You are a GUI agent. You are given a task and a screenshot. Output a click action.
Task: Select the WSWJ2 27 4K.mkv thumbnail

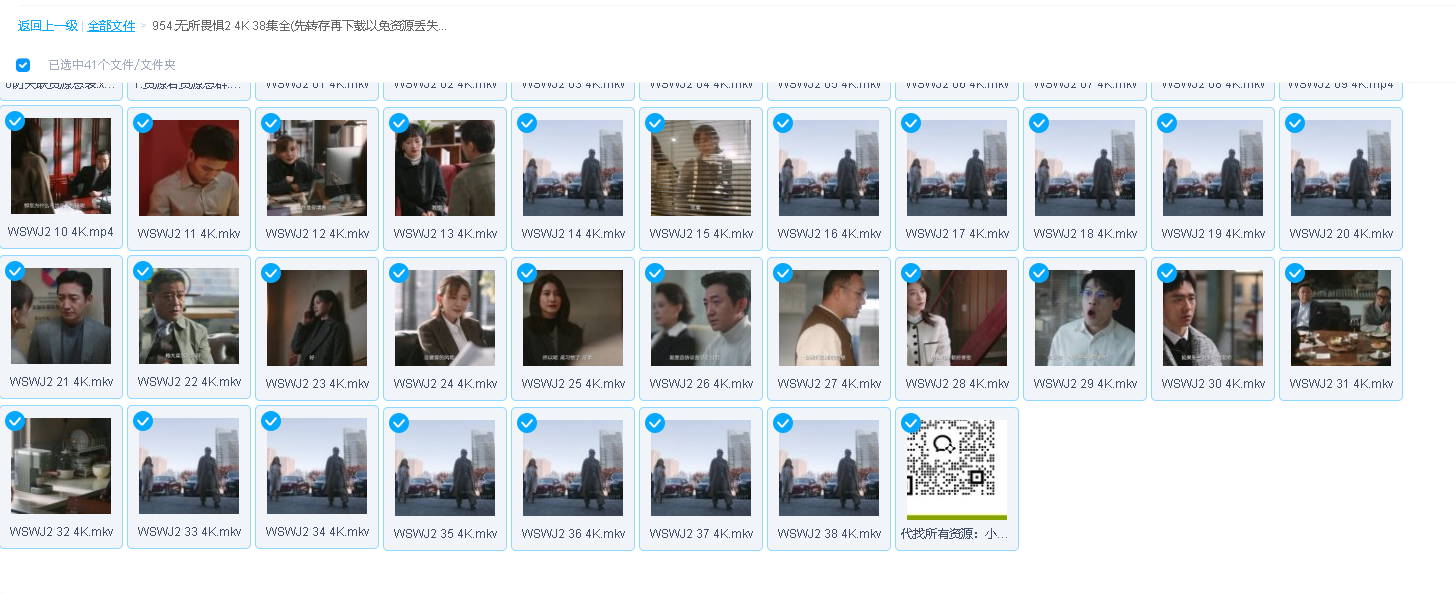coord(829,318)
